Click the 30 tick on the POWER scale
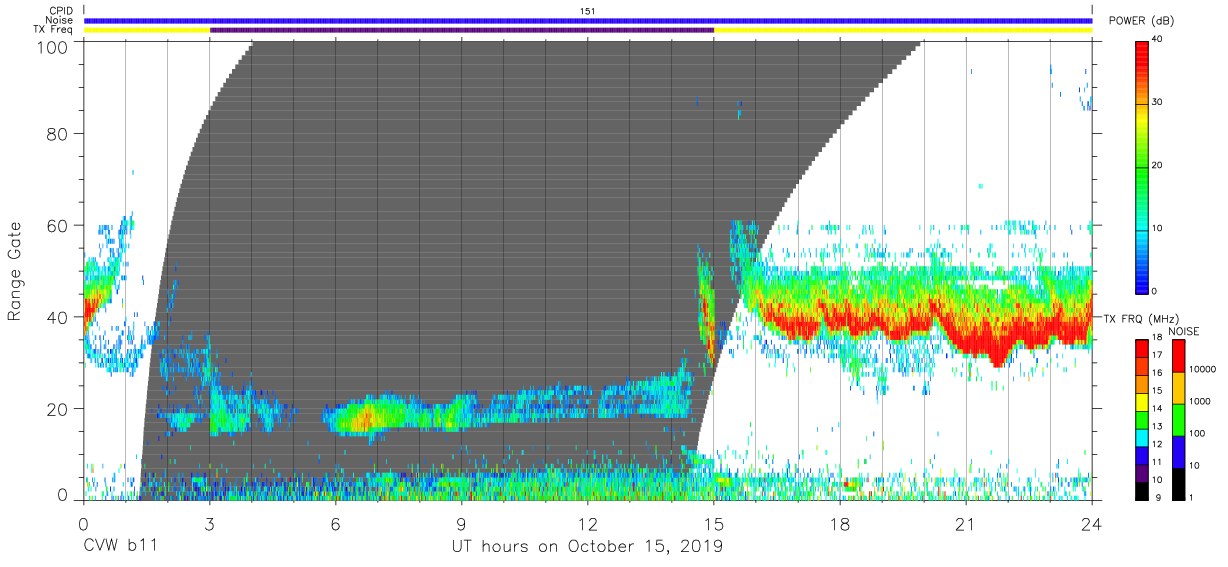The width and height of the screenshot is (1228, 567). (1157, 103)
